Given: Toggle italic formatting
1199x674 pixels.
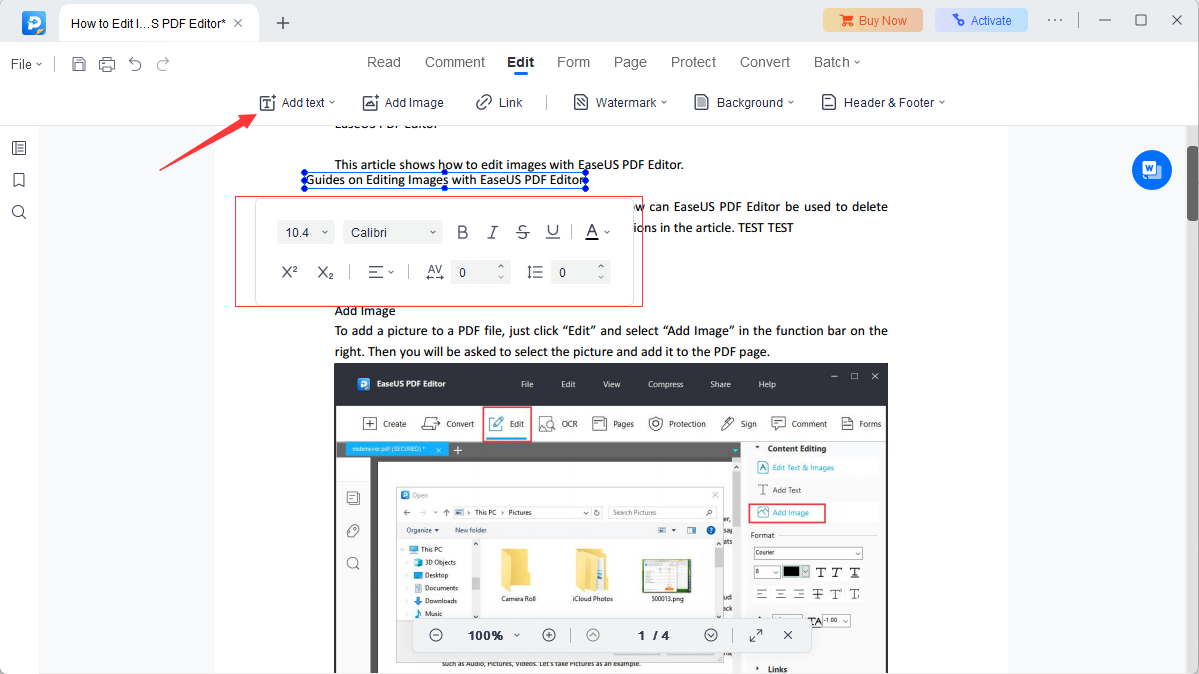Looking at the screenshot, I should point(492,233).
